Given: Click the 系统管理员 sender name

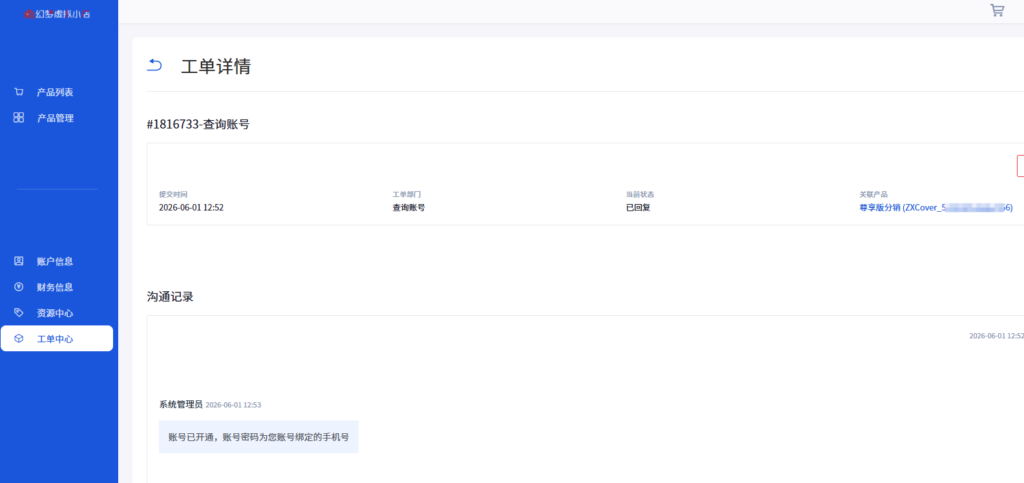Looking at the screenshot, I should click(181, 405).
